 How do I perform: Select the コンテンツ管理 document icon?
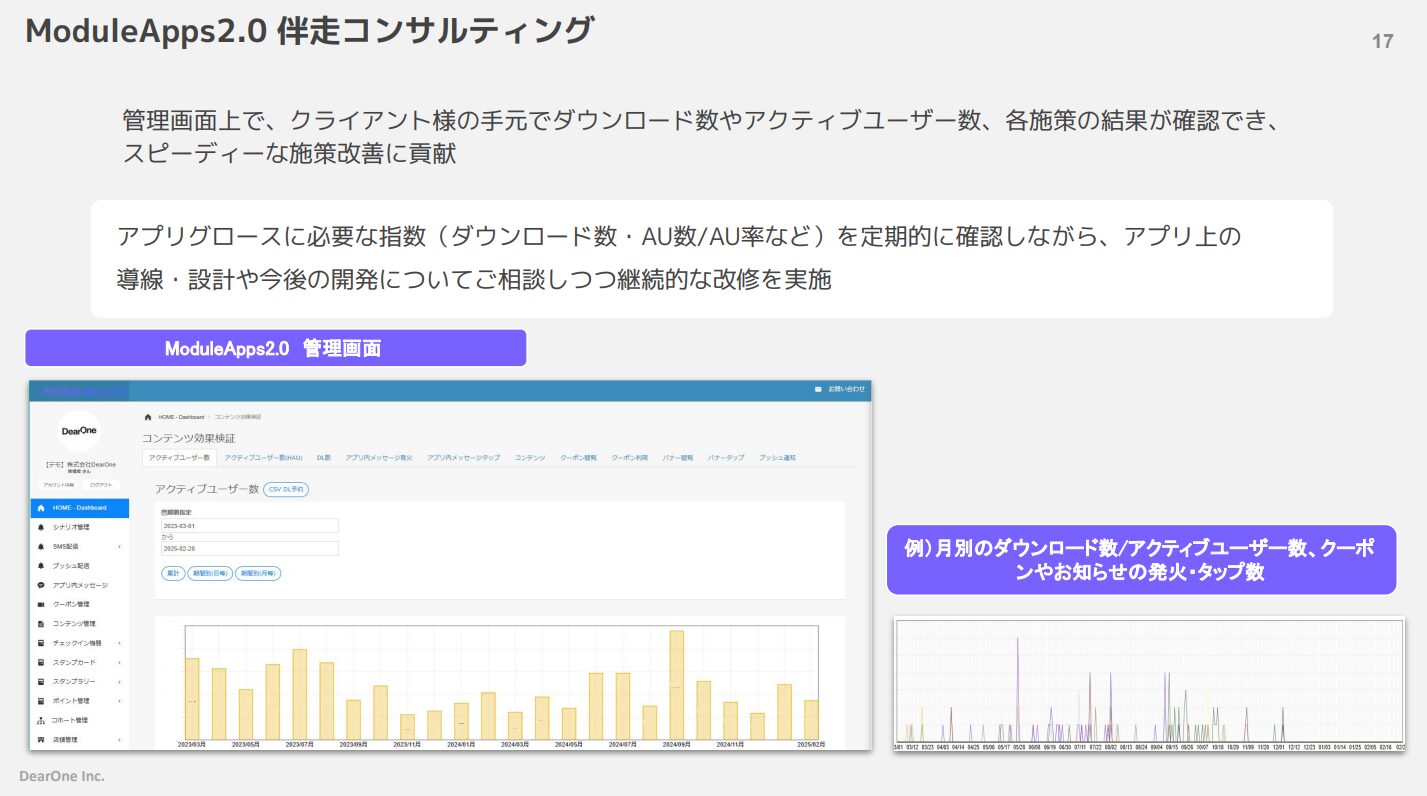[41, 622]
